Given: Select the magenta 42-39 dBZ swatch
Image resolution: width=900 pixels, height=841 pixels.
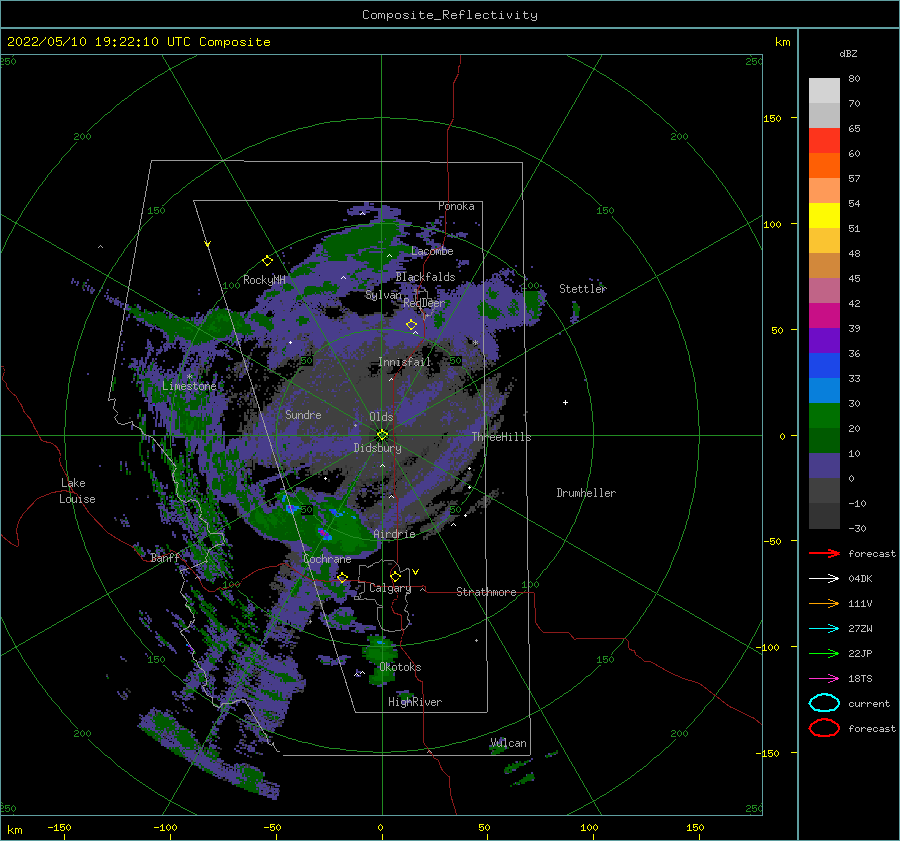Looking at the screenshot, I should coord(824,315).
